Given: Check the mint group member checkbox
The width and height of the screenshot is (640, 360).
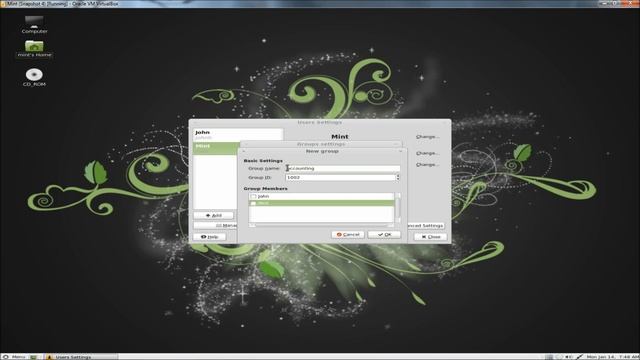Looking at the screenshot, I should [253, 203].
